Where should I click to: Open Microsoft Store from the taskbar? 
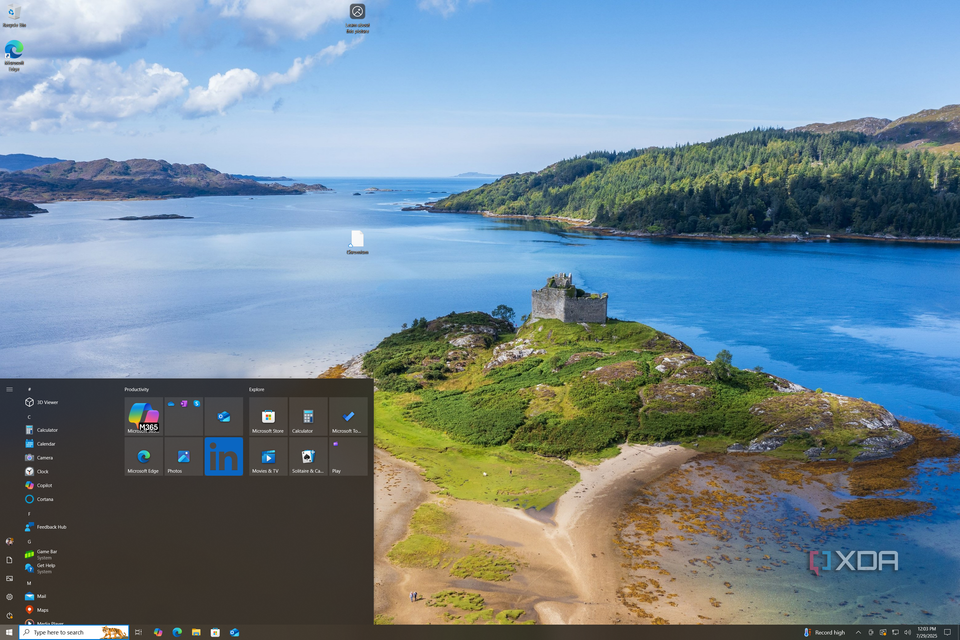(215, 633)
